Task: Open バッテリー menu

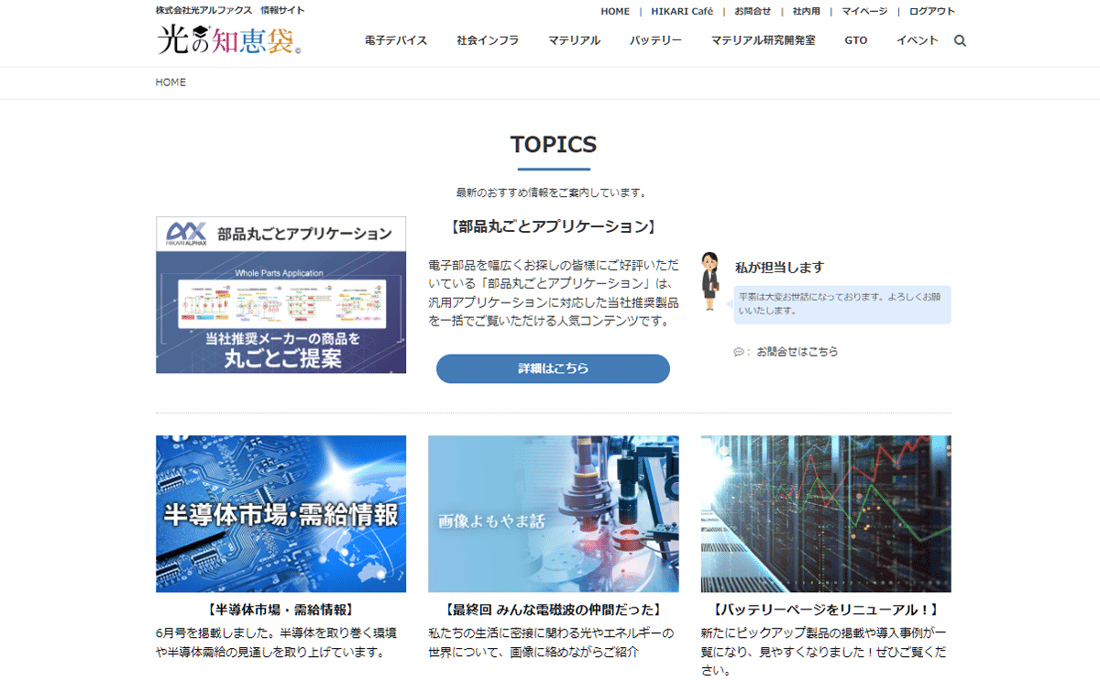Action: pyautogui.click(x=655, y=41)
